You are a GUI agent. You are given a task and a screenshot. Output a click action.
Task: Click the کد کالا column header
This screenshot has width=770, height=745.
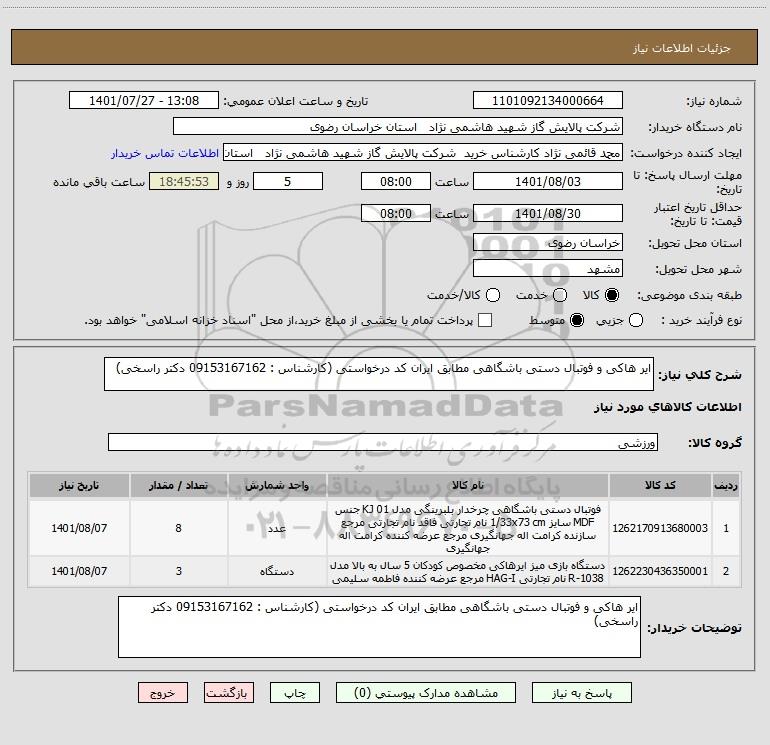pyautogui.click(x=660, y=485)
